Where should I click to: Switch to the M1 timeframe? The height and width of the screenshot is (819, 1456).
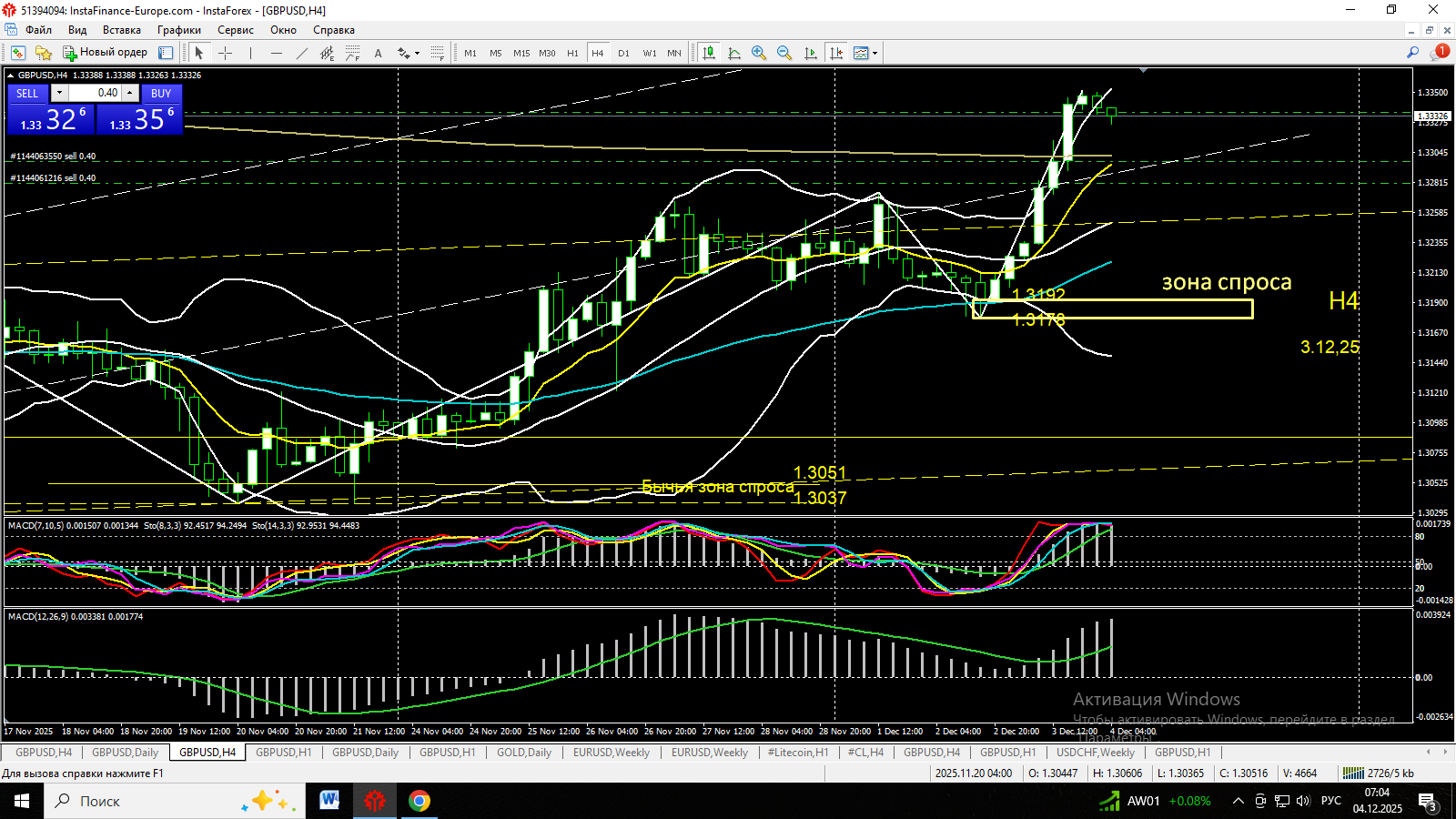pos(470,53)
